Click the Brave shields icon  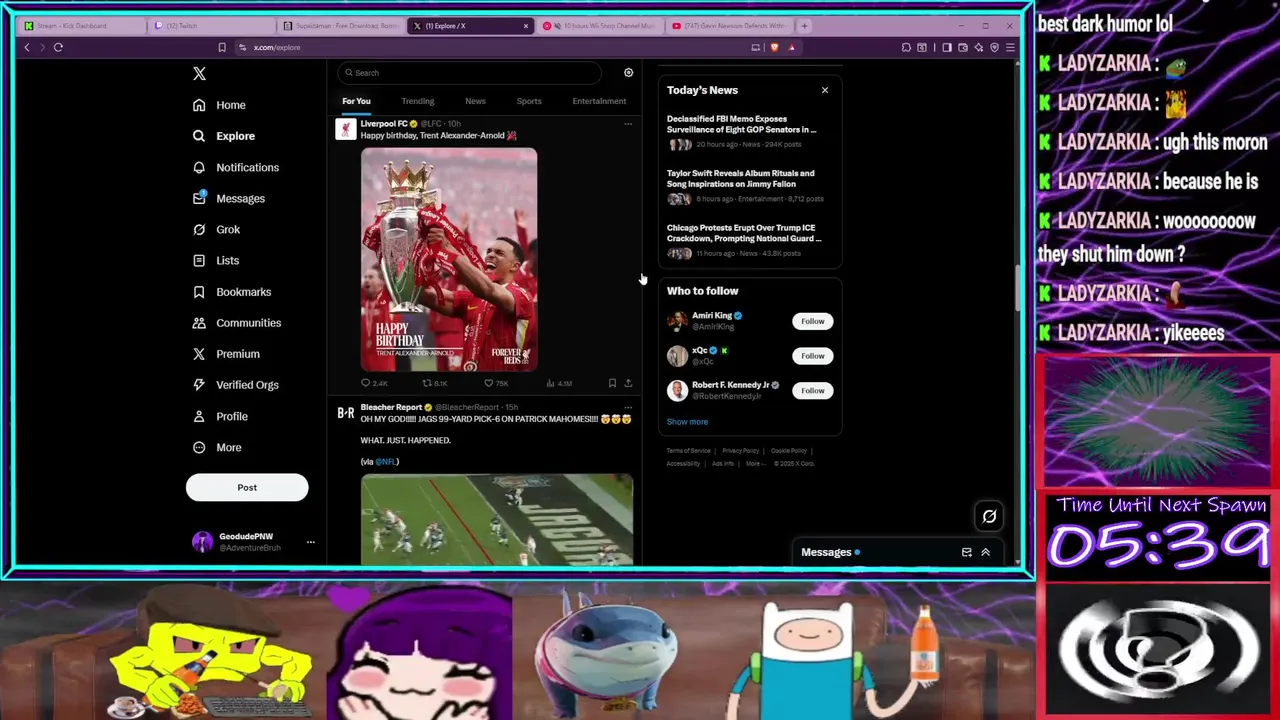click(774, 47)
